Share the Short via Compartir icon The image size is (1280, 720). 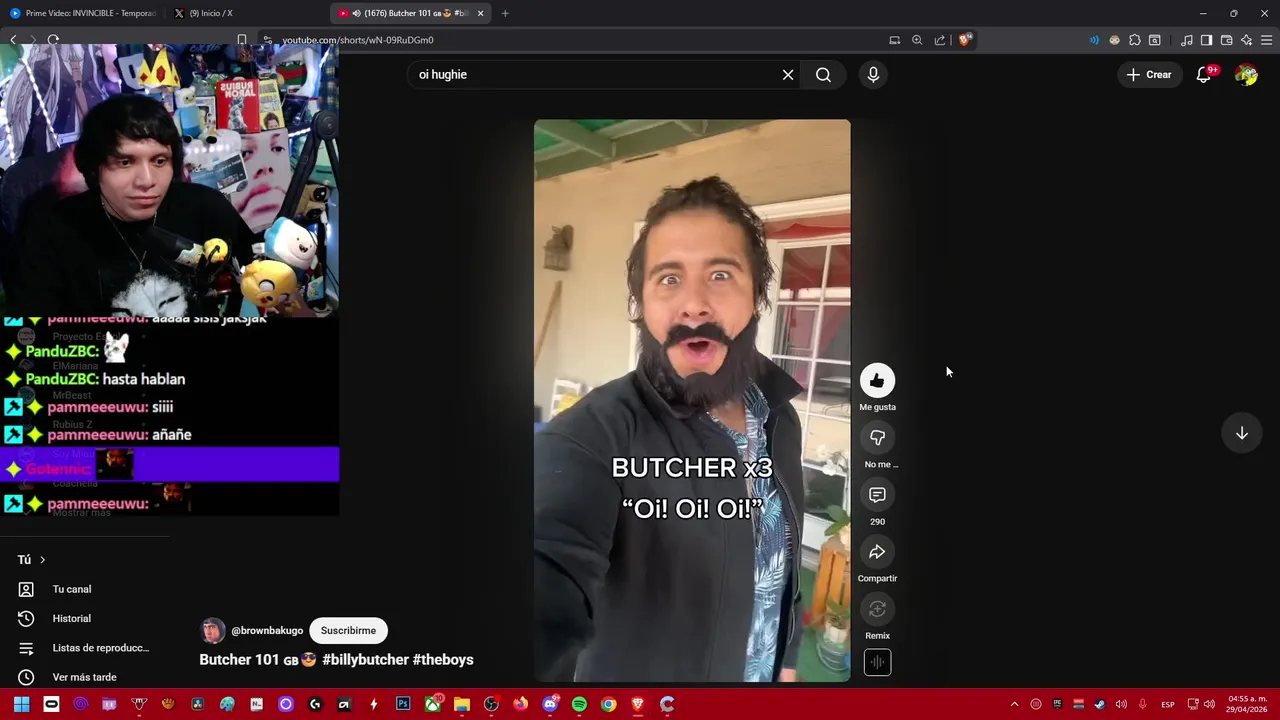(877, 552)
